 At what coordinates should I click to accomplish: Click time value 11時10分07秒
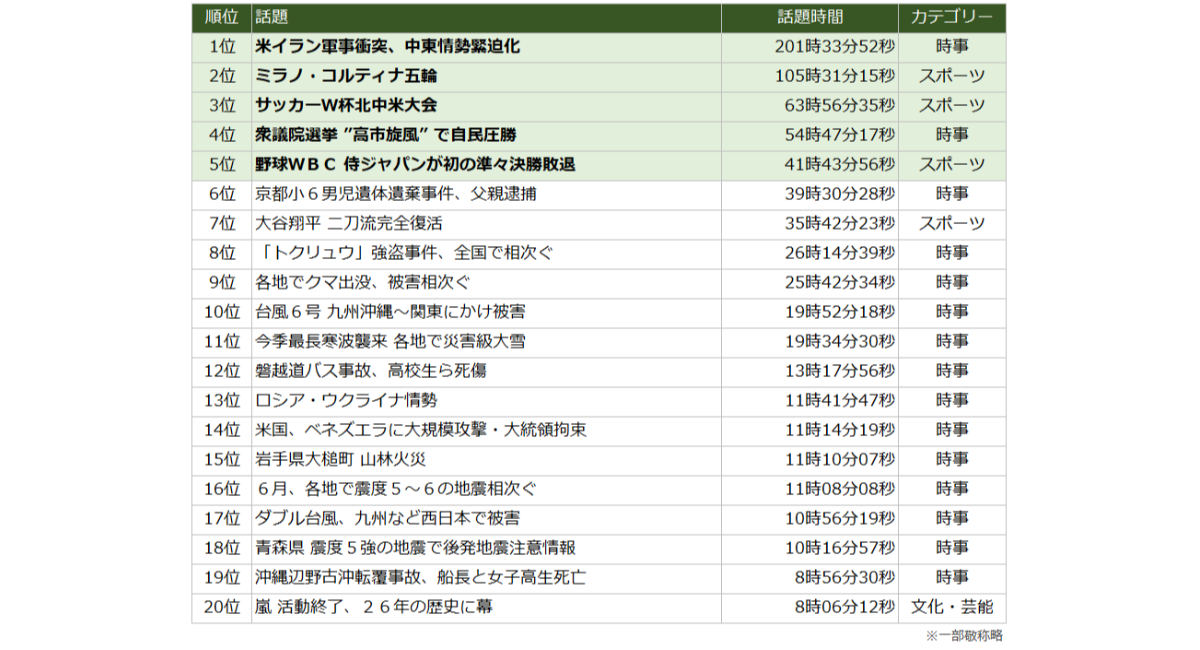[x=840, y=459]
